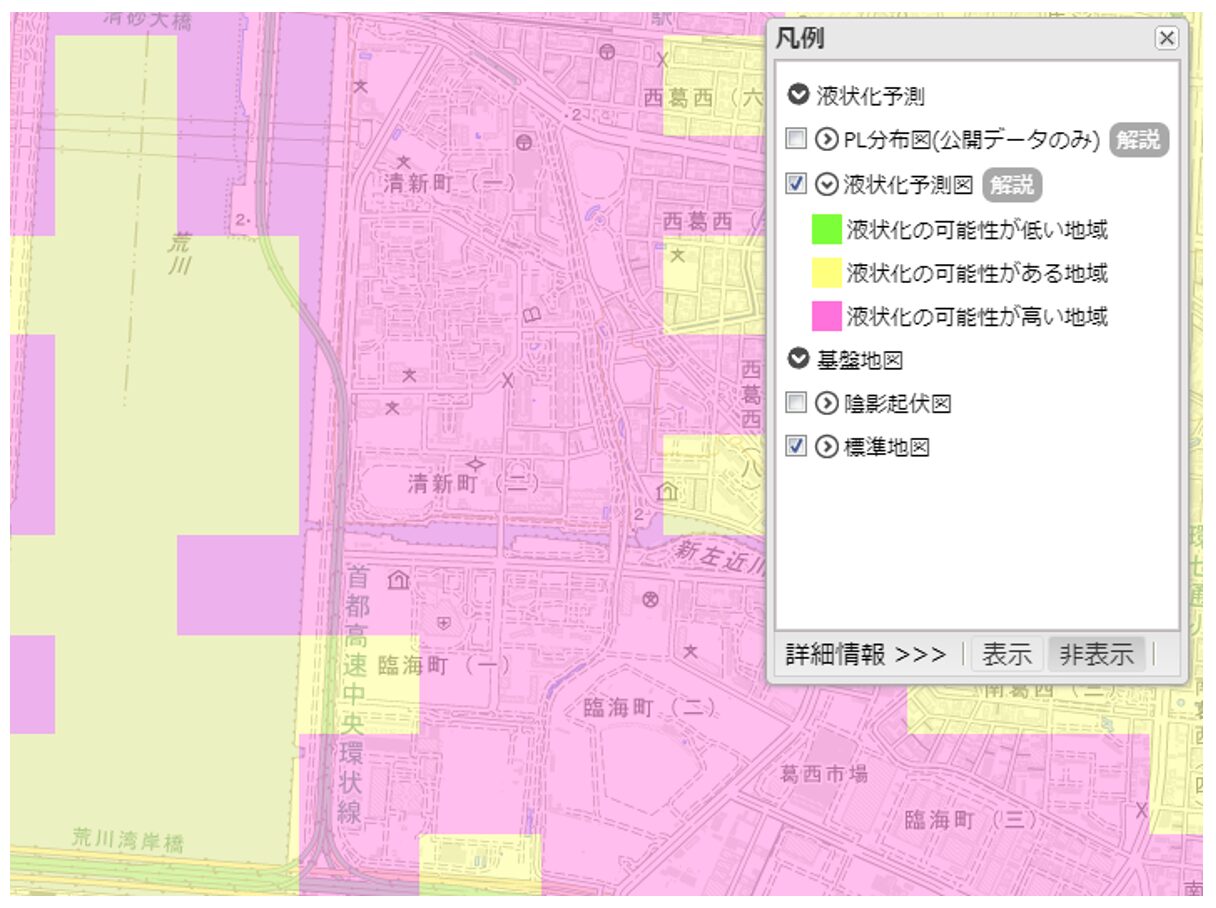Click the 非表示 hide button

(x=1096, y=654)
